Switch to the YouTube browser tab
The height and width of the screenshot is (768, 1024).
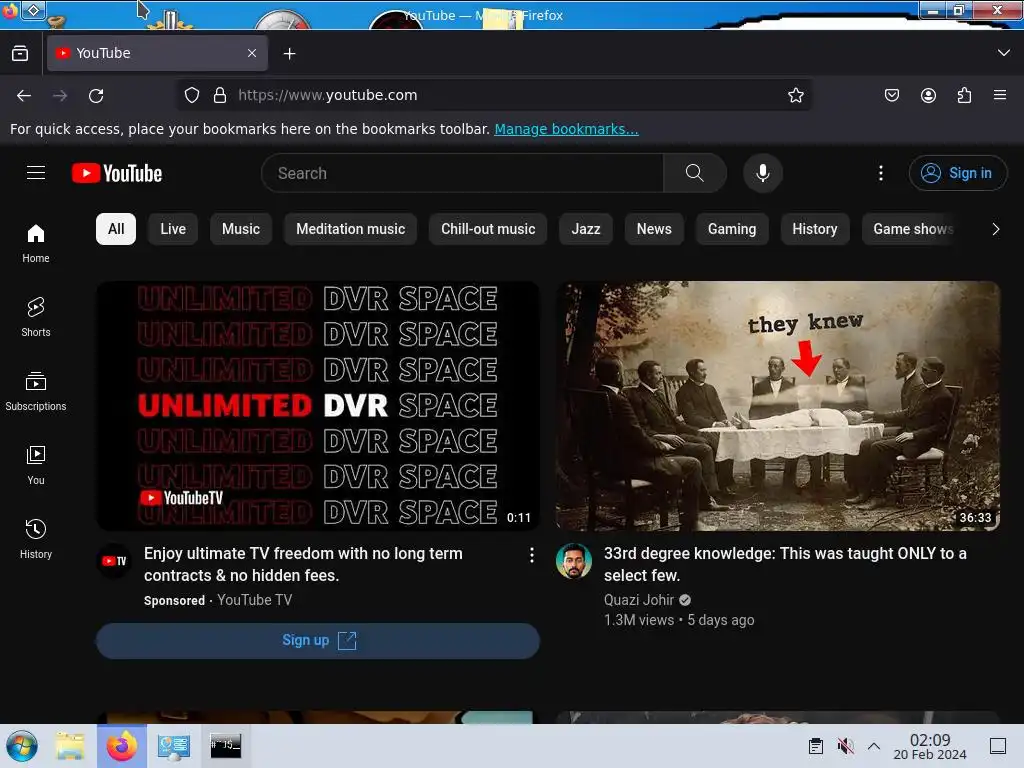coord(157,53)
